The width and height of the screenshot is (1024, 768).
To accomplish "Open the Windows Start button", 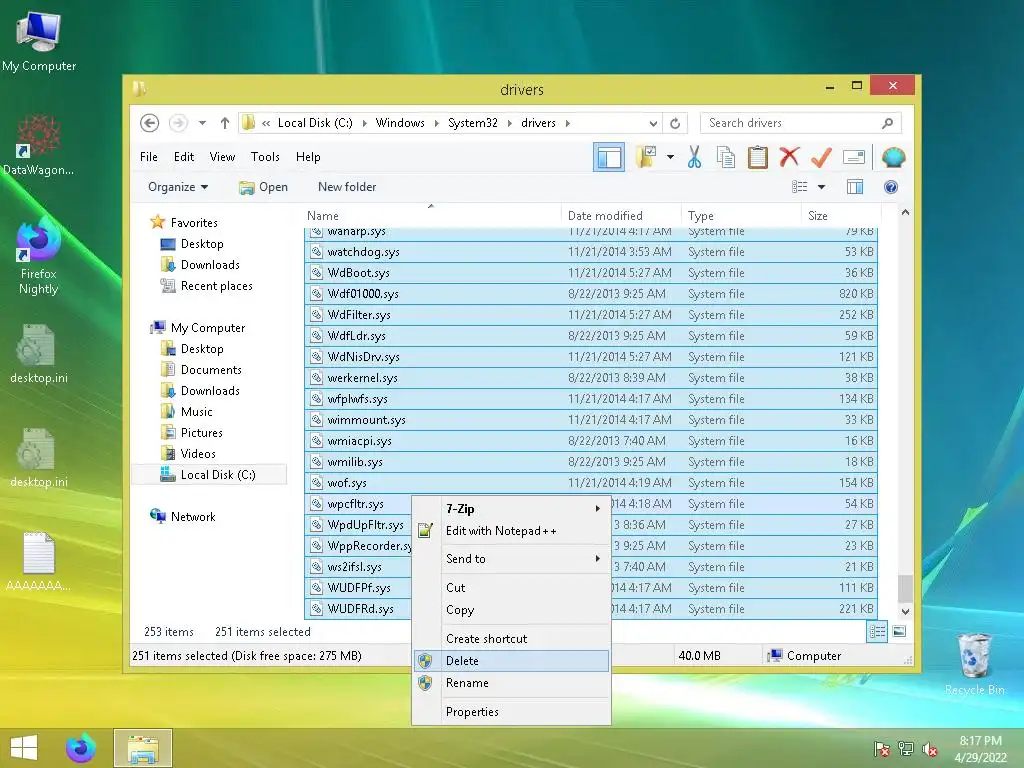I will pyautogui.click(x=24, y=748).
